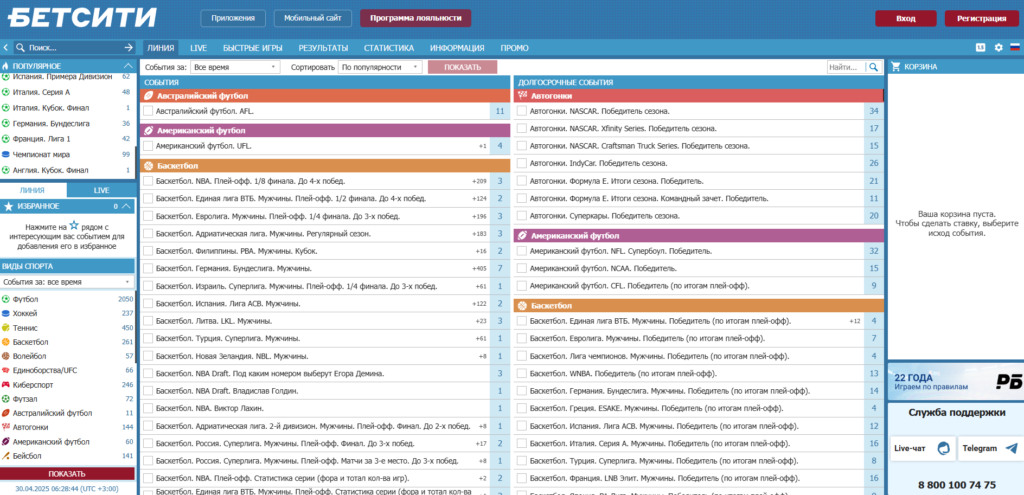Click the flame icon next to Популярное

click(6, 66)
